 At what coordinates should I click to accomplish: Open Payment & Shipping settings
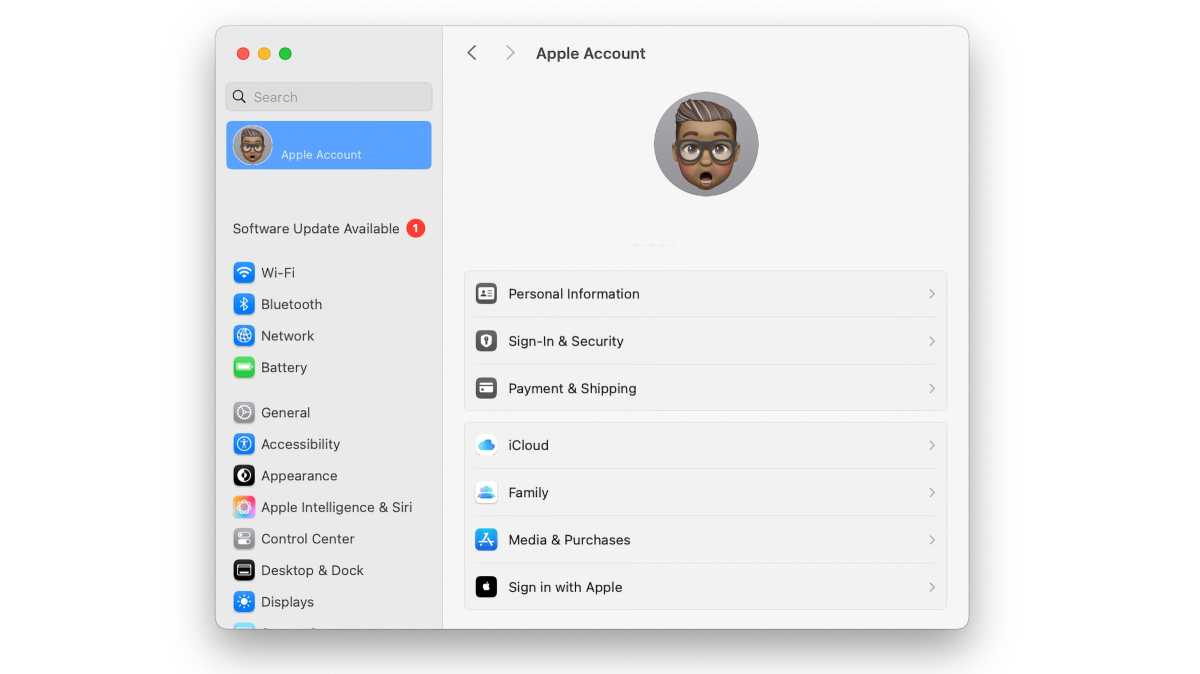(572, 388)
